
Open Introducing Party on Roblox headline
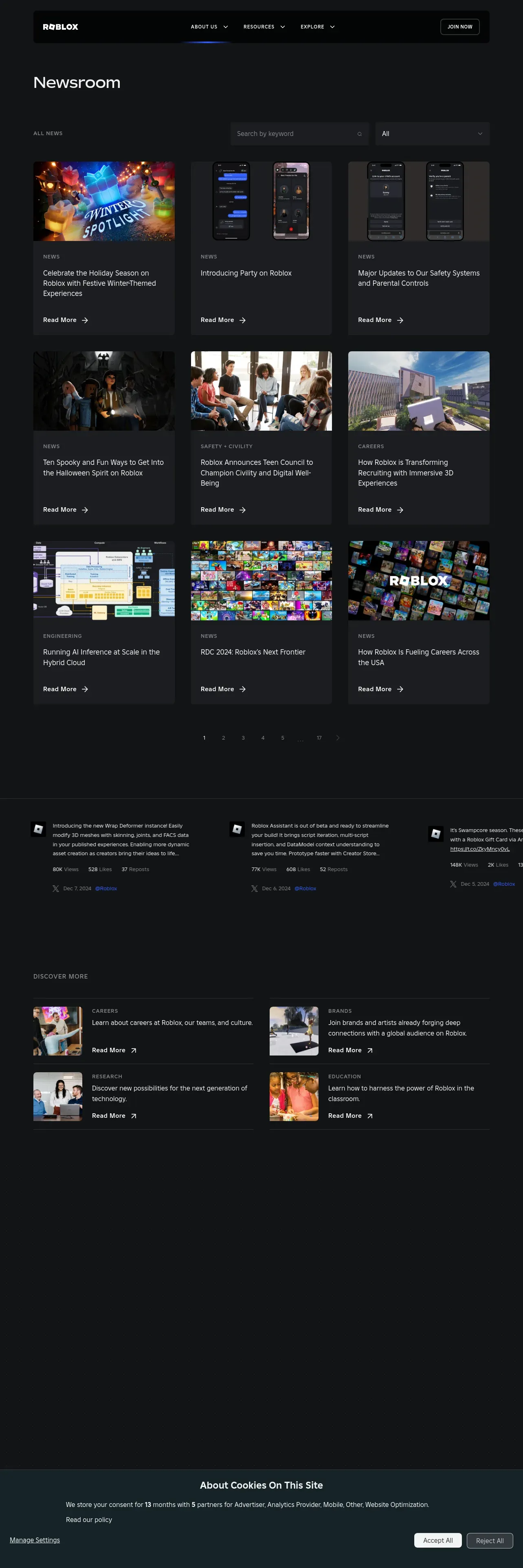coord(246,273)
